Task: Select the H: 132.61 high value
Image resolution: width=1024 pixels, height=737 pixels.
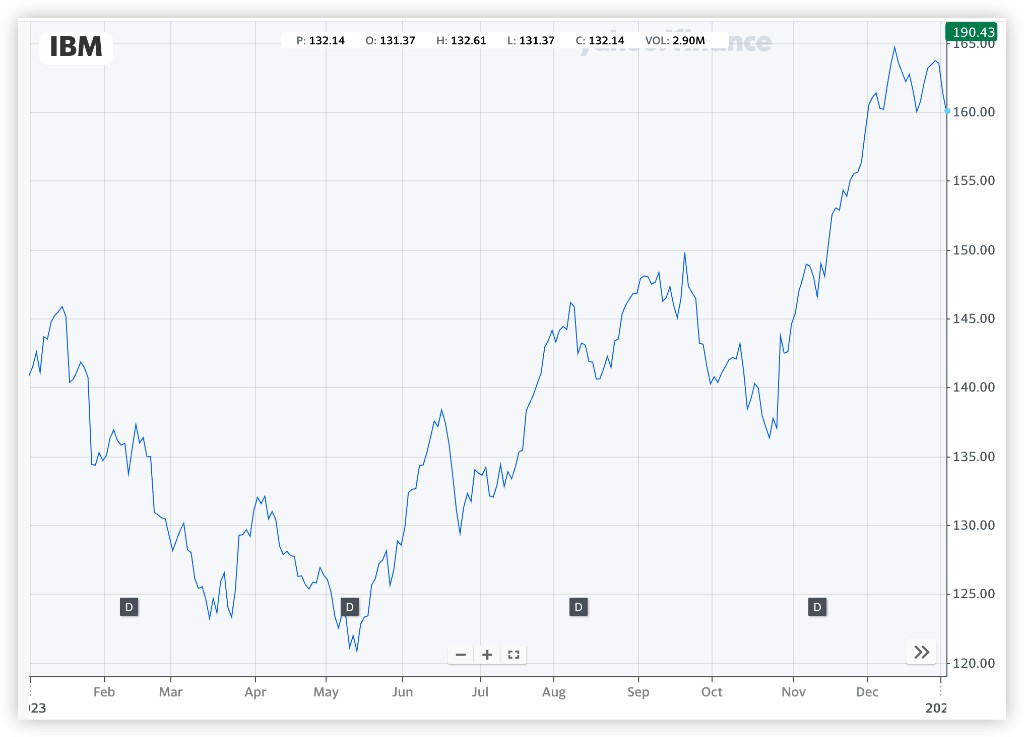Action: [461, 40]
